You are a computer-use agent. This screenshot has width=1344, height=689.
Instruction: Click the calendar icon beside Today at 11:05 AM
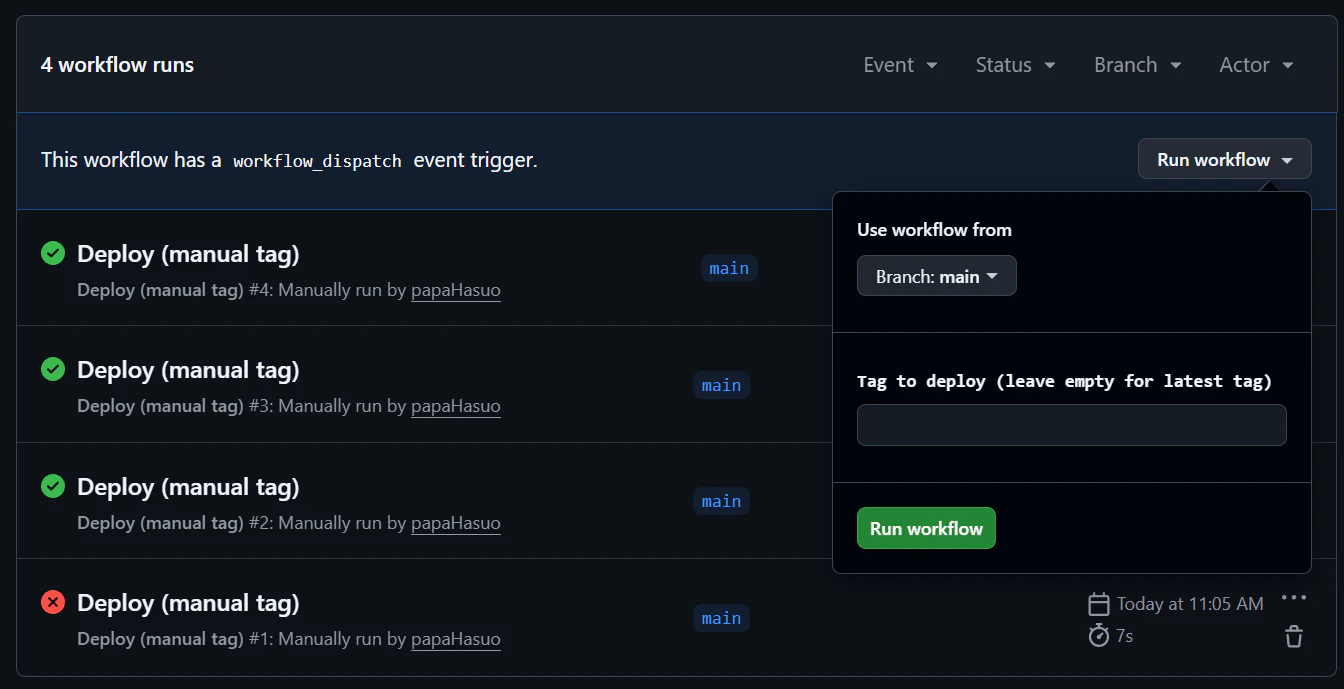click(1099, 604)
